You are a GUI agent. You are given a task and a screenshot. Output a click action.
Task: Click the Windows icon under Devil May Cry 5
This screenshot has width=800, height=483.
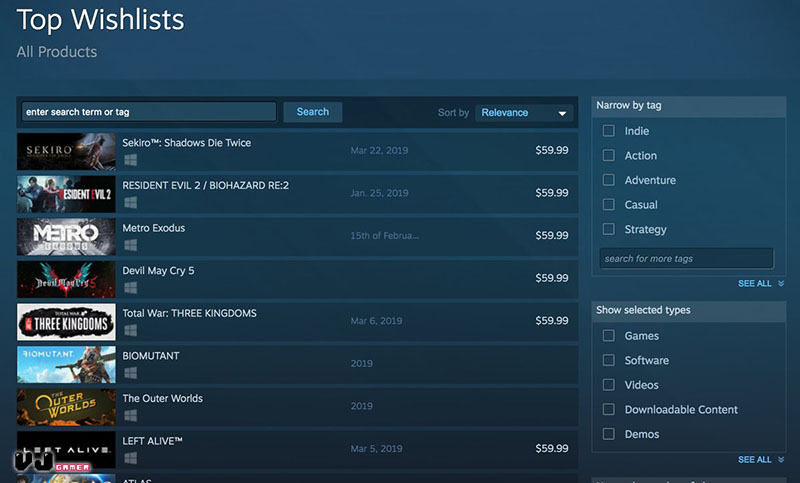point(131,288)
